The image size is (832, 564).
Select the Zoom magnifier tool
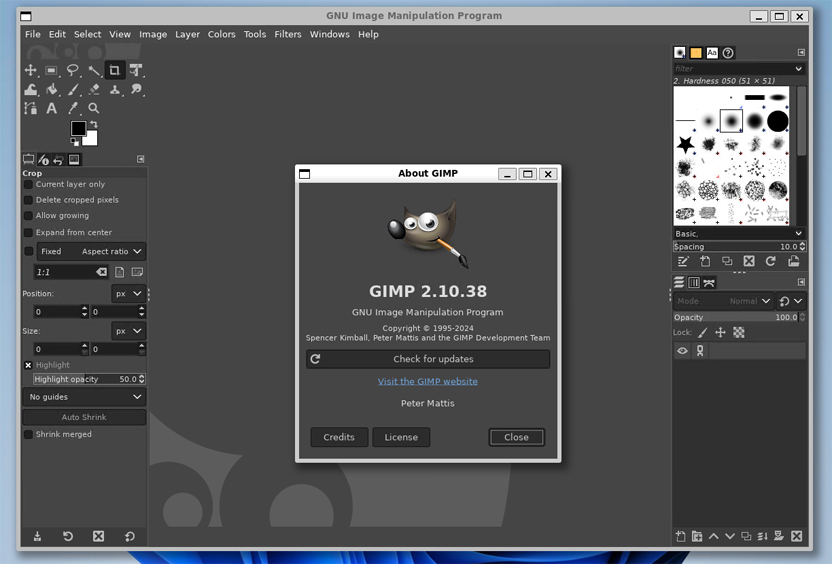point(94,108)
